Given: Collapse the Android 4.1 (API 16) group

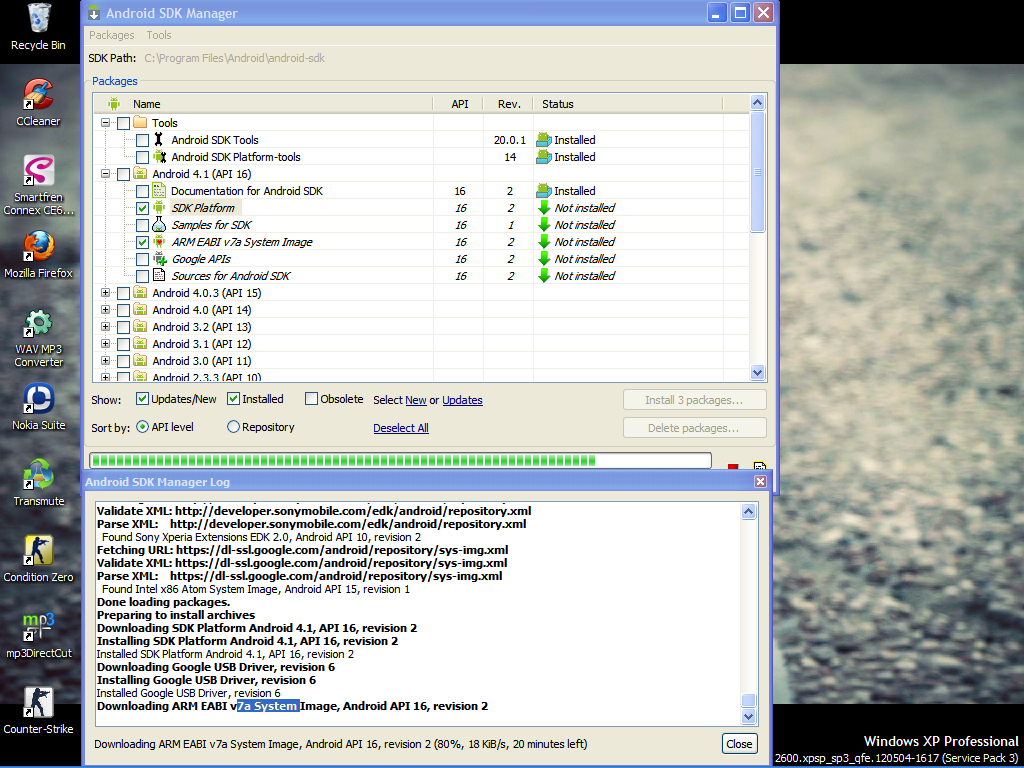Looking at the screenshot, I should (105, 174).
